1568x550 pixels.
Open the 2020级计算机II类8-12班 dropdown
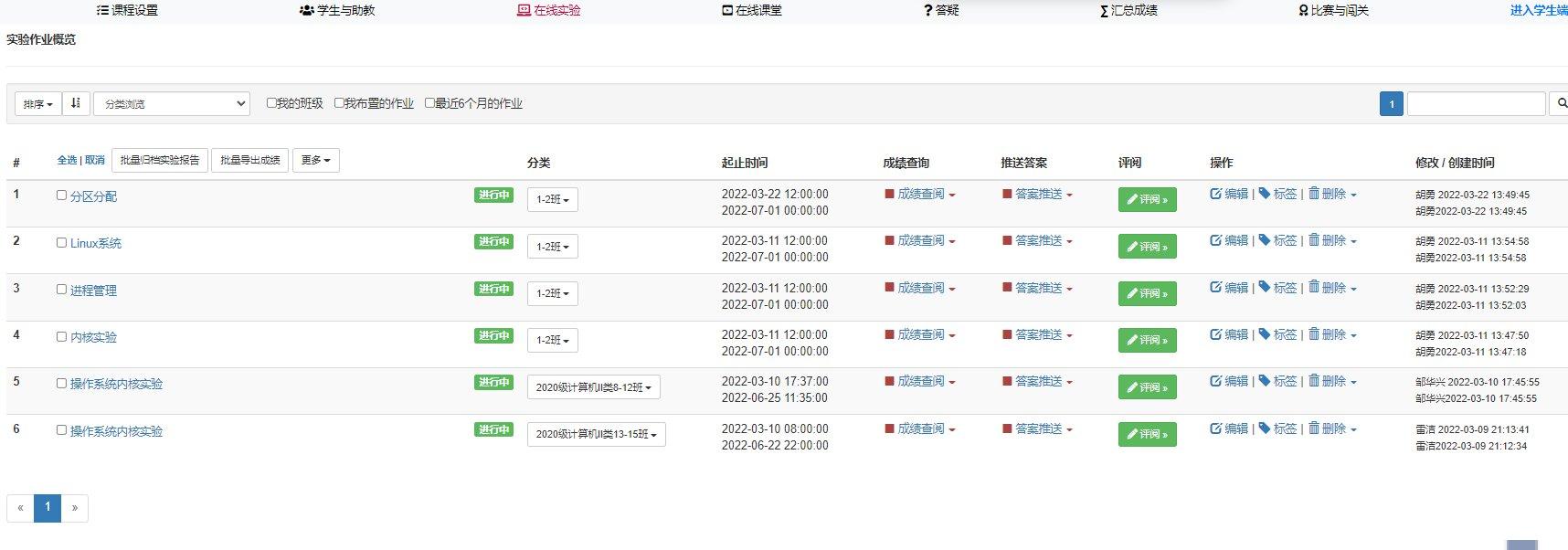[594, 387]
